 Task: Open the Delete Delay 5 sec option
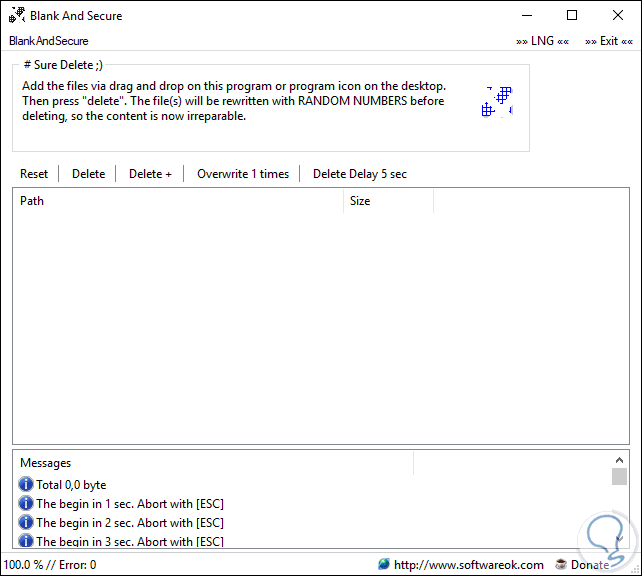[x=360, y=174]
